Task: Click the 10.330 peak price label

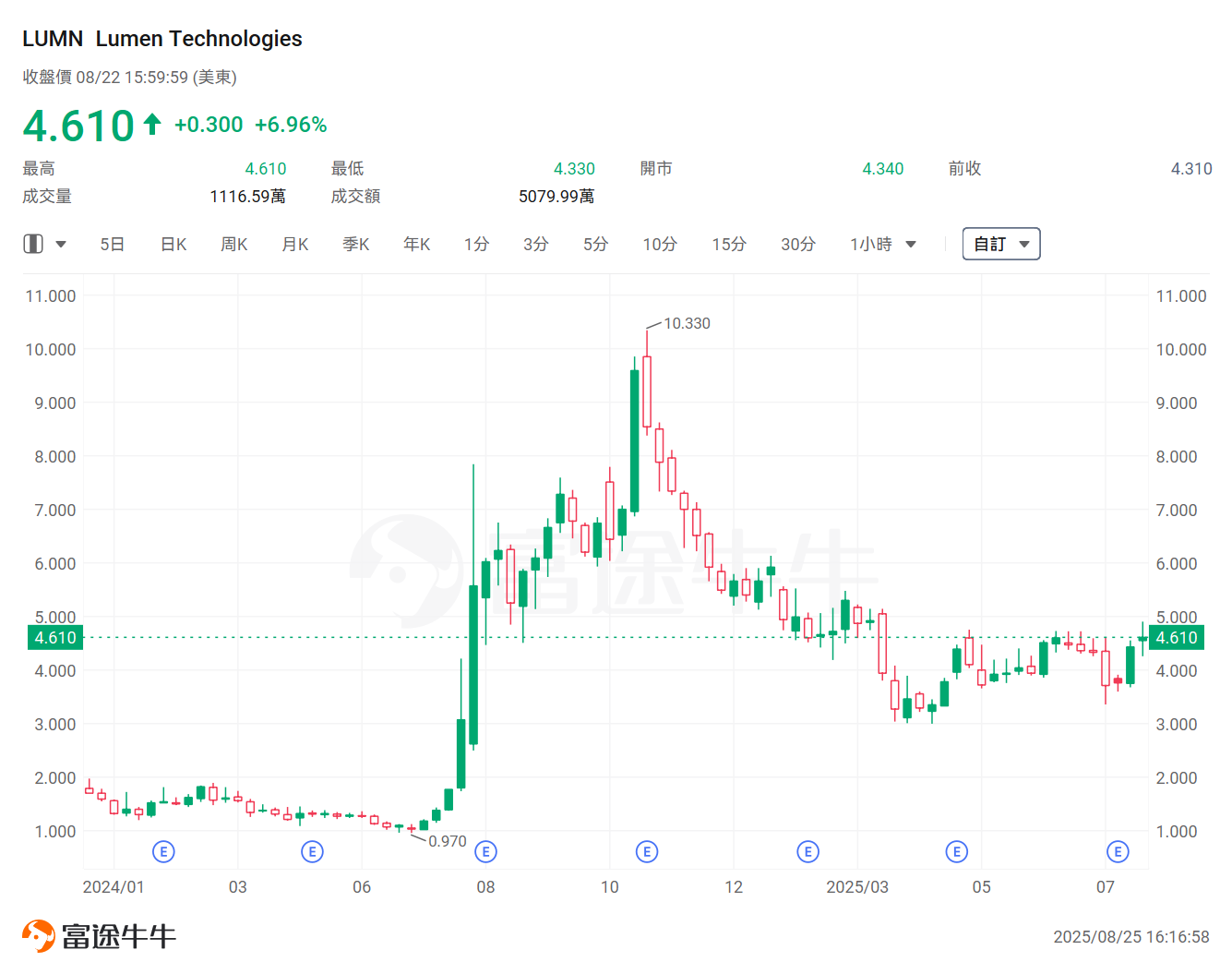Action: [687, 323]
